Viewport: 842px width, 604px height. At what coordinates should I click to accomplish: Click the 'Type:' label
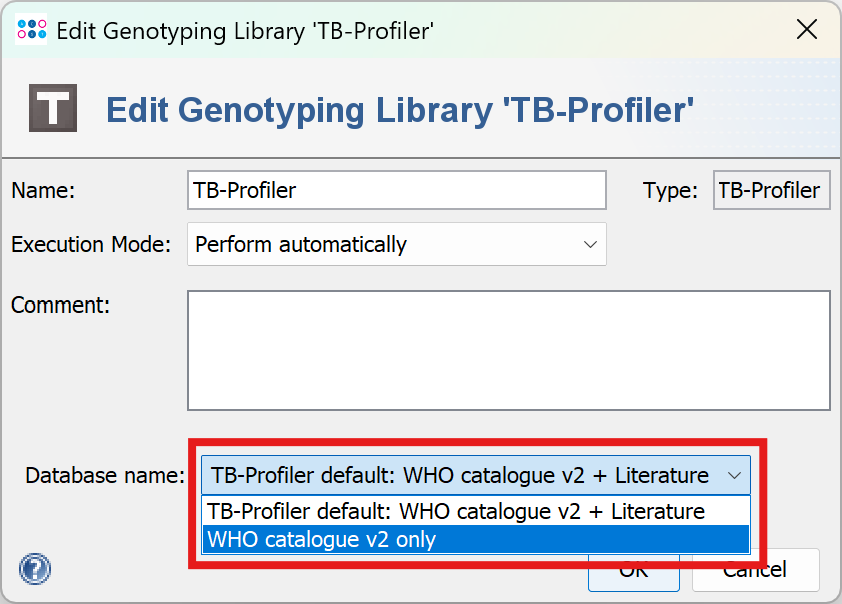pos(670,190)
